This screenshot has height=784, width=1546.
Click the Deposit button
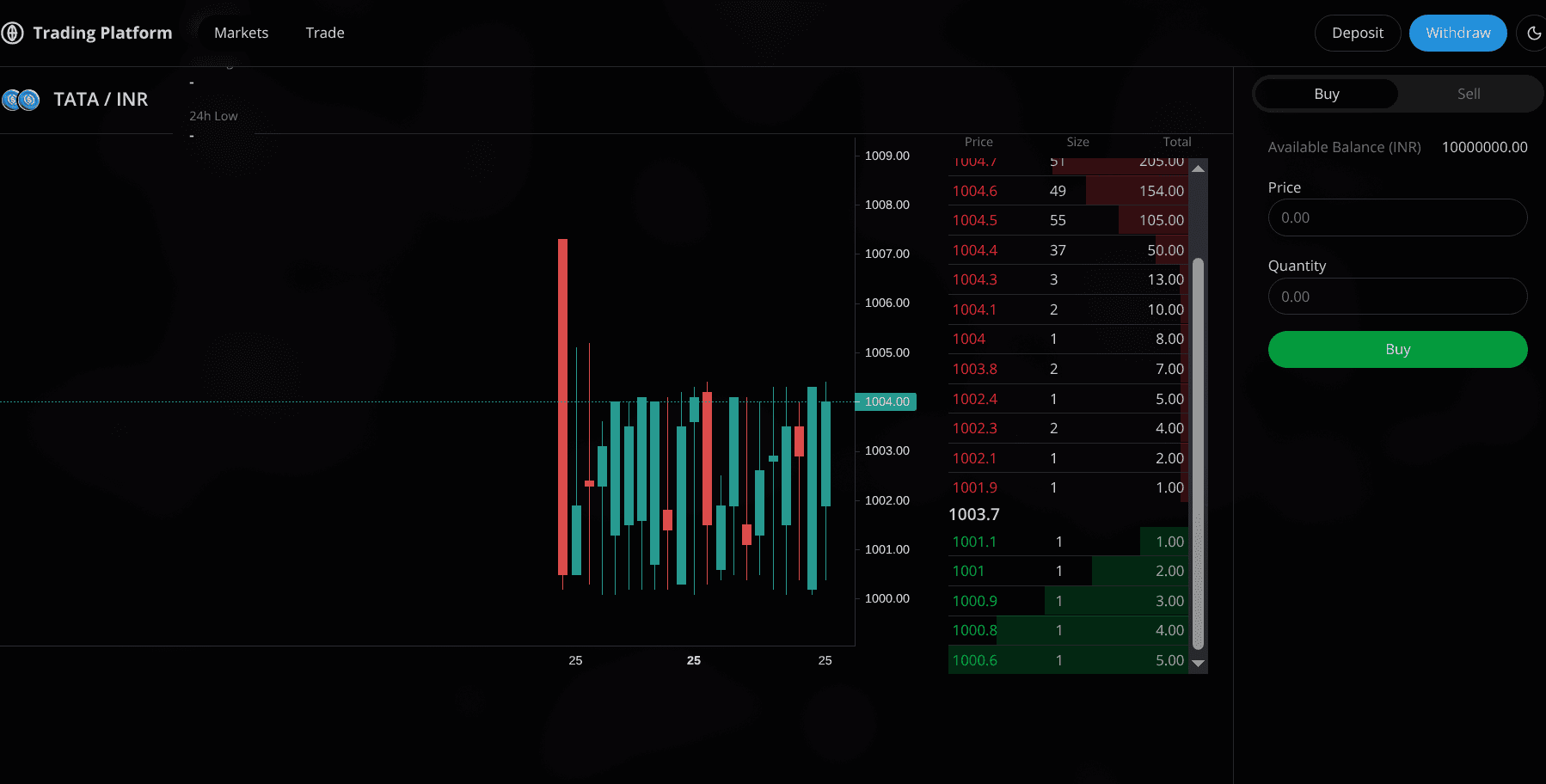point(1358,33)
